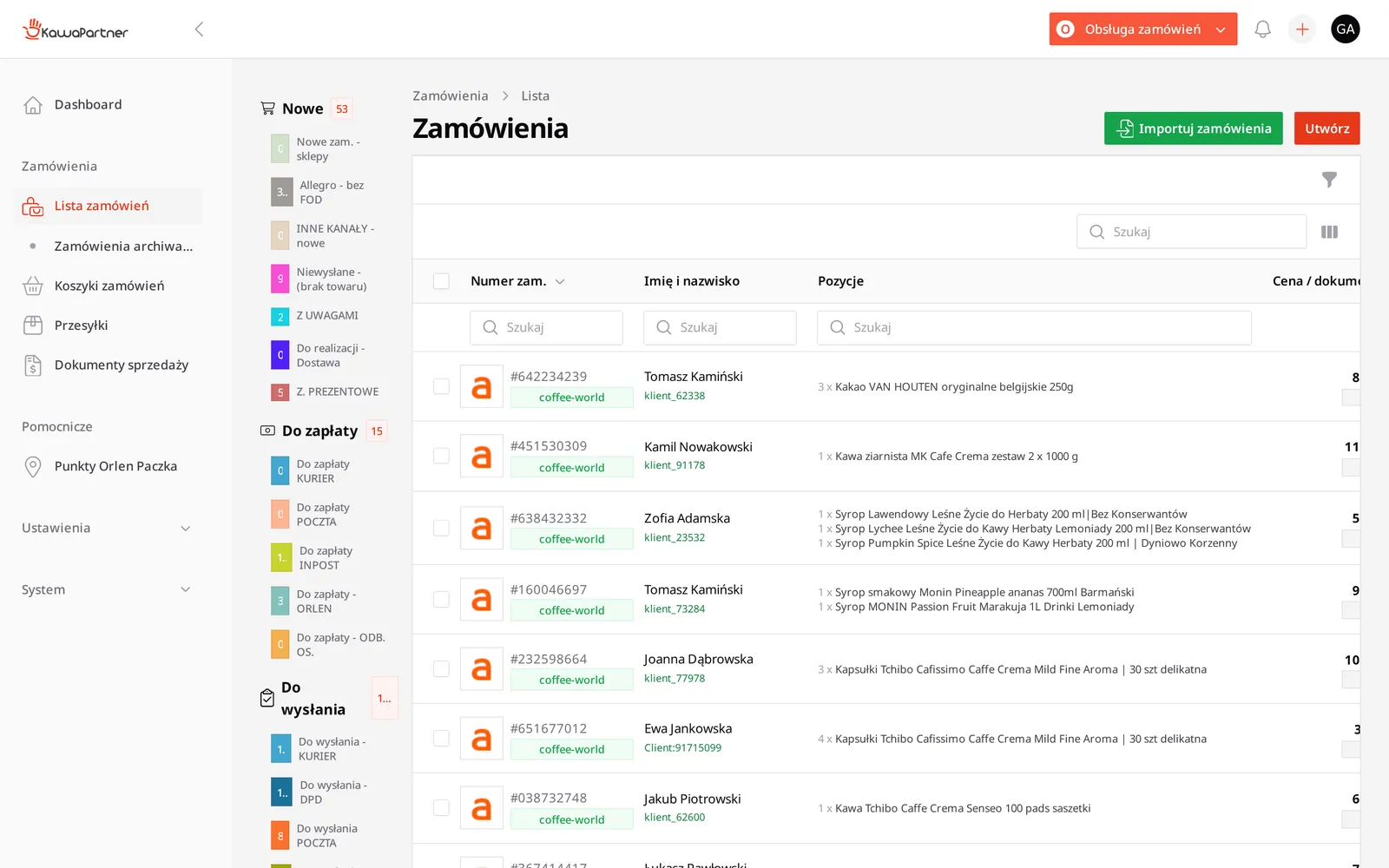Open the GA user avatar menu
Screen dimensions: 1389x868
click(x=1346, y=30)
